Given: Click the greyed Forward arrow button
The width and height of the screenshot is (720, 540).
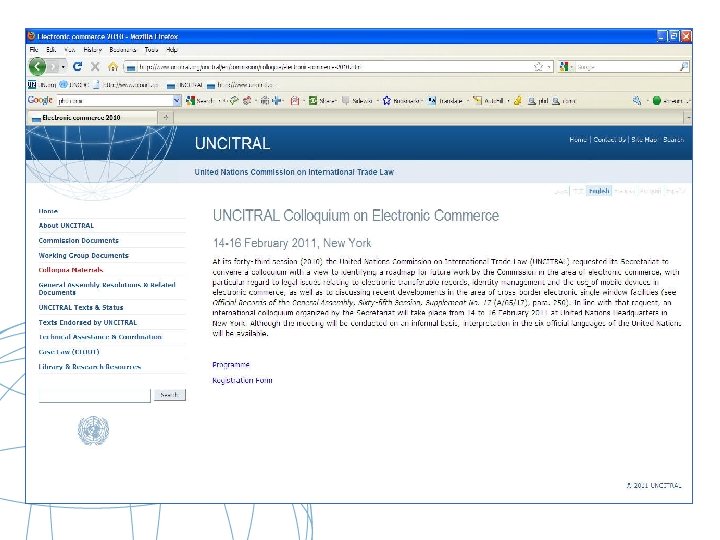Looking at the screenshot, I should point(53,67).
